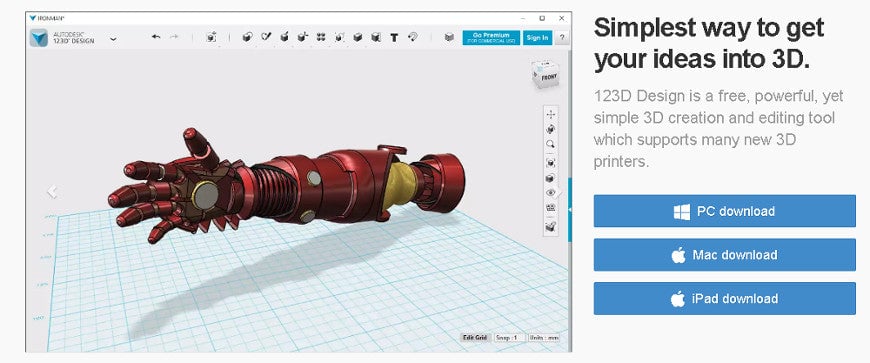Open the Pattern tool icon
This screenshot has width=870, height=363.
click(x=321, y=37)
